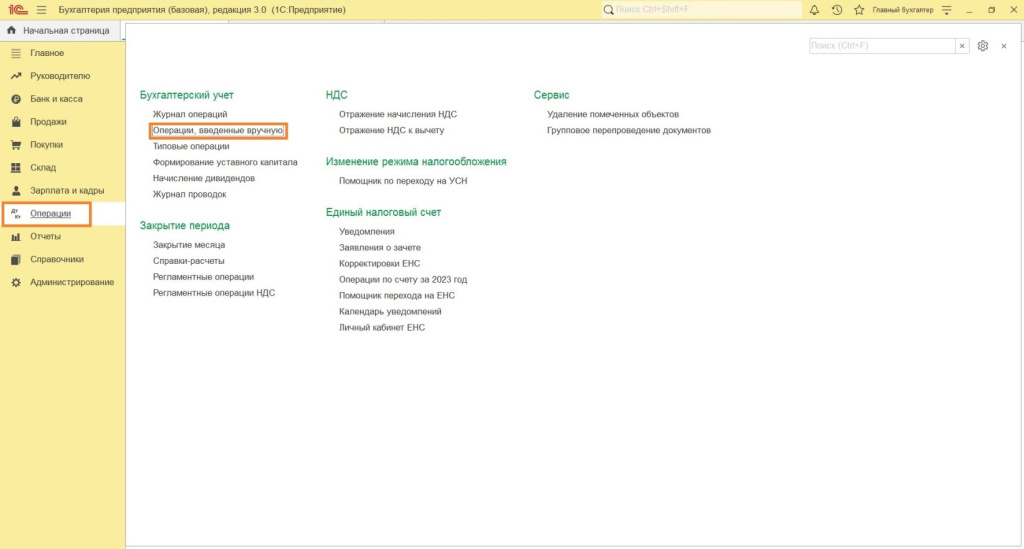The image size is (1024, 549).
Task: Open Закрытие месяца link
Action: coord(189,245)
